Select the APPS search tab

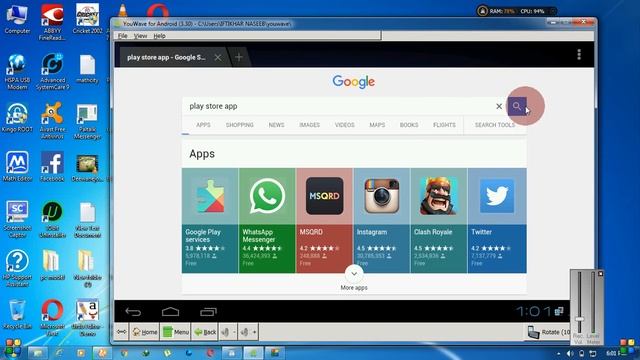pos(203,125)
